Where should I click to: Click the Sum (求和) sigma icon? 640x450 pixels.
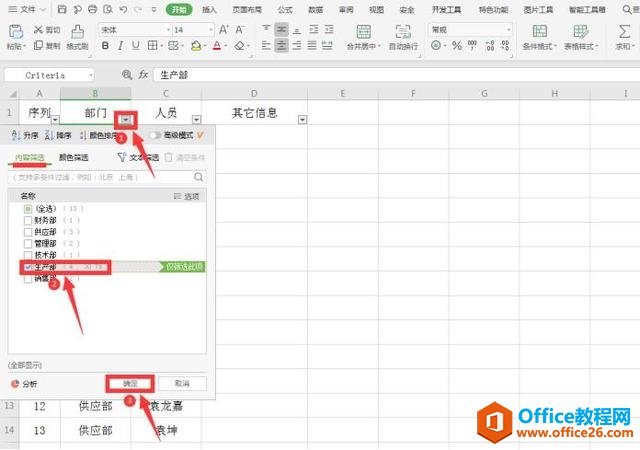pyautogui.click(x=624, y=31)
